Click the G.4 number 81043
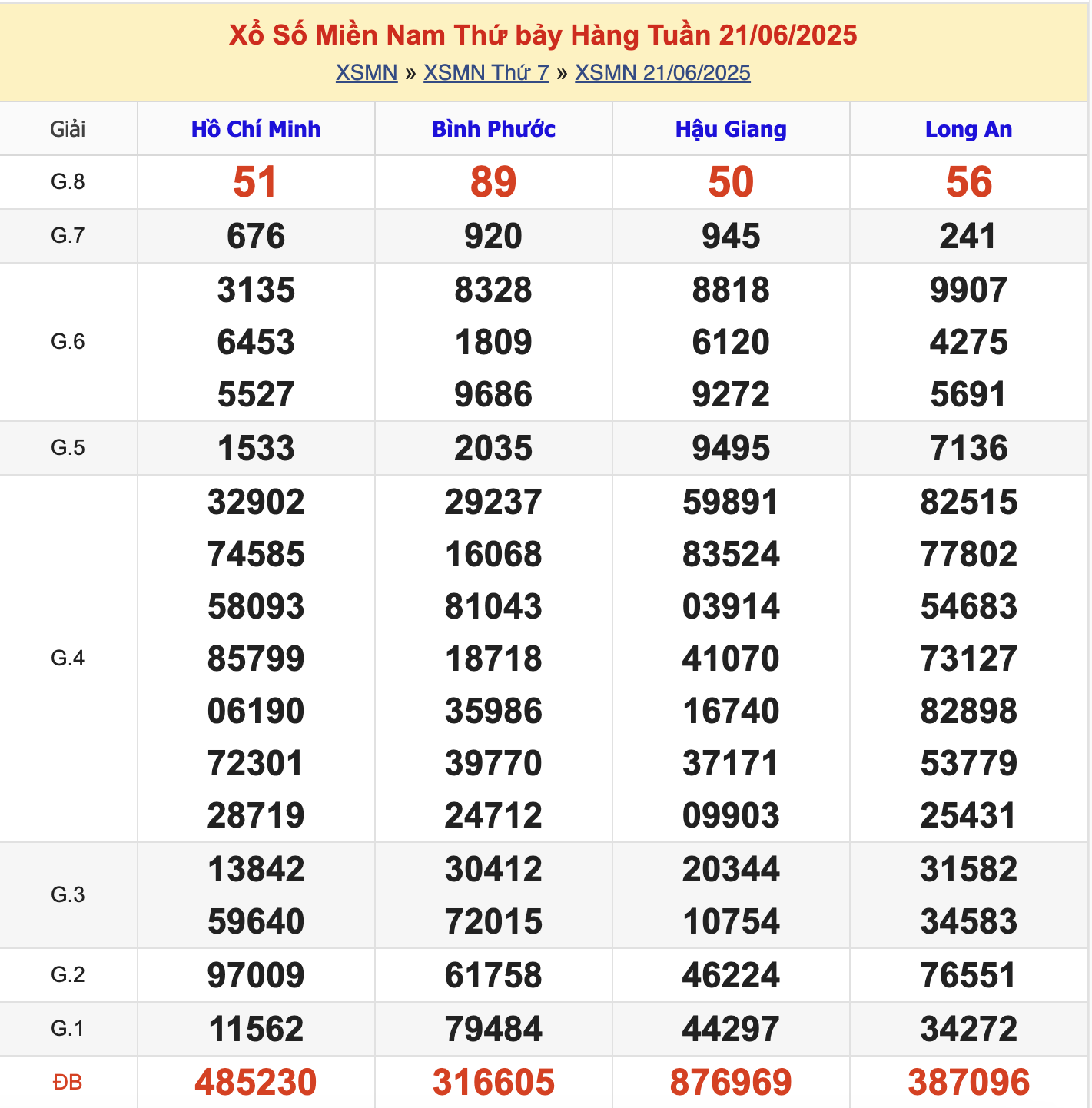The image size is (1092, 1108). [493, 607]
